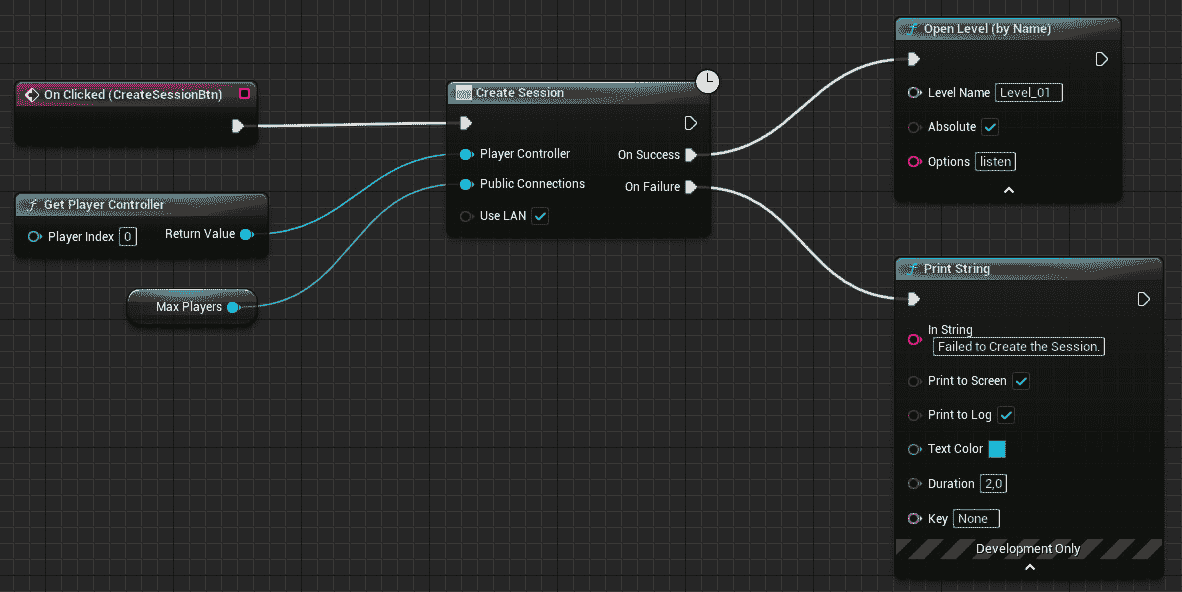Click the Player Index input pin

click(35, 237)
